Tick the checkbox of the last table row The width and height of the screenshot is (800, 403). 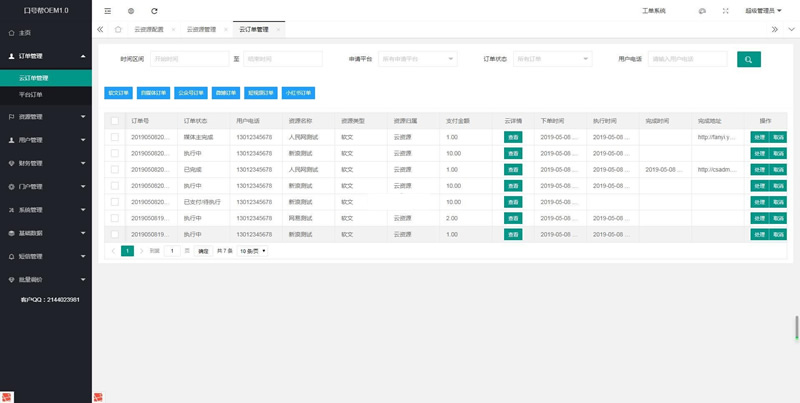pyautogui.click(x=115, y=234)
